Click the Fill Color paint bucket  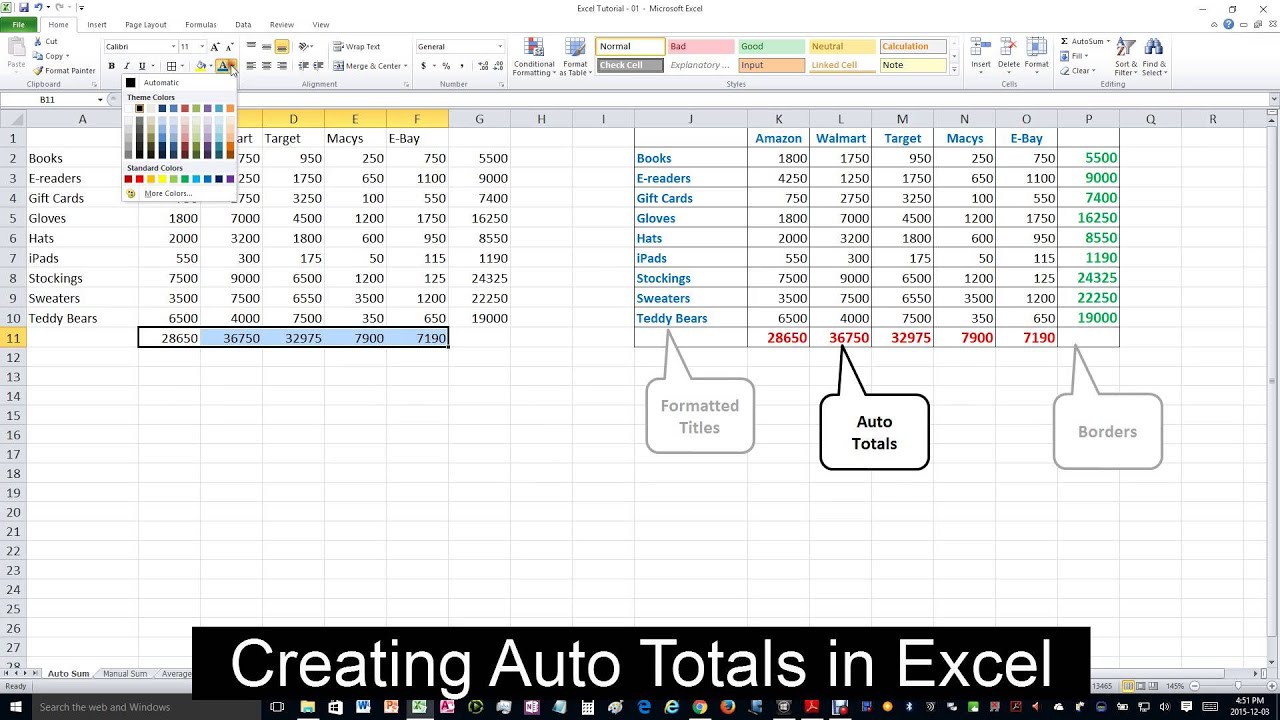coord(200,66)
